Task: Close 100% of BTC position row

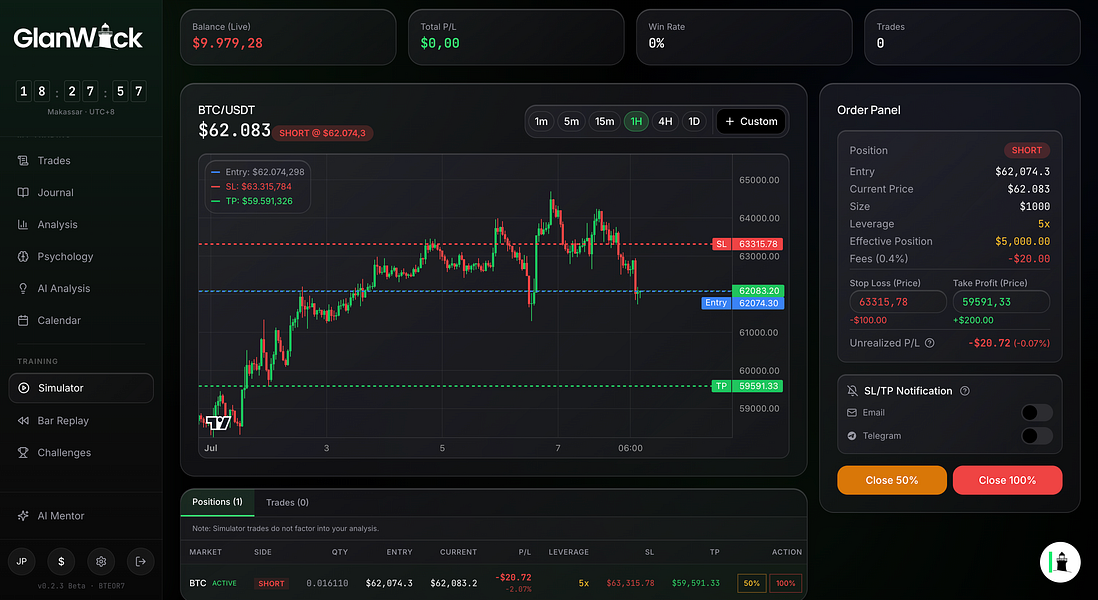Action: (785, 583)
